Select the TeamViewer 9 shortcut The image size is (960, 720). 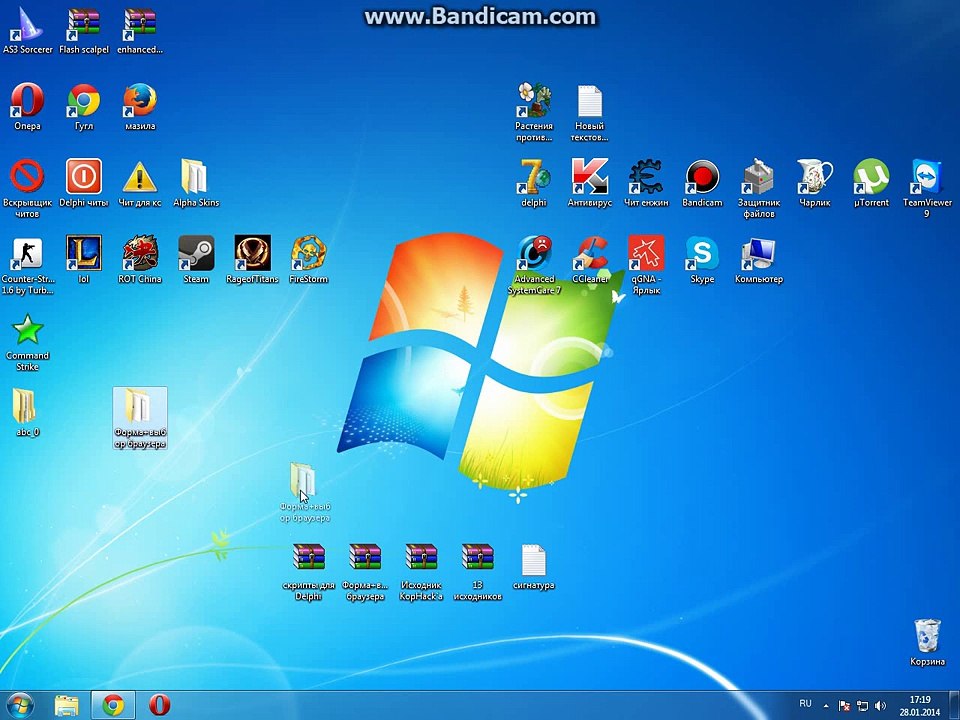pos(928,188)
